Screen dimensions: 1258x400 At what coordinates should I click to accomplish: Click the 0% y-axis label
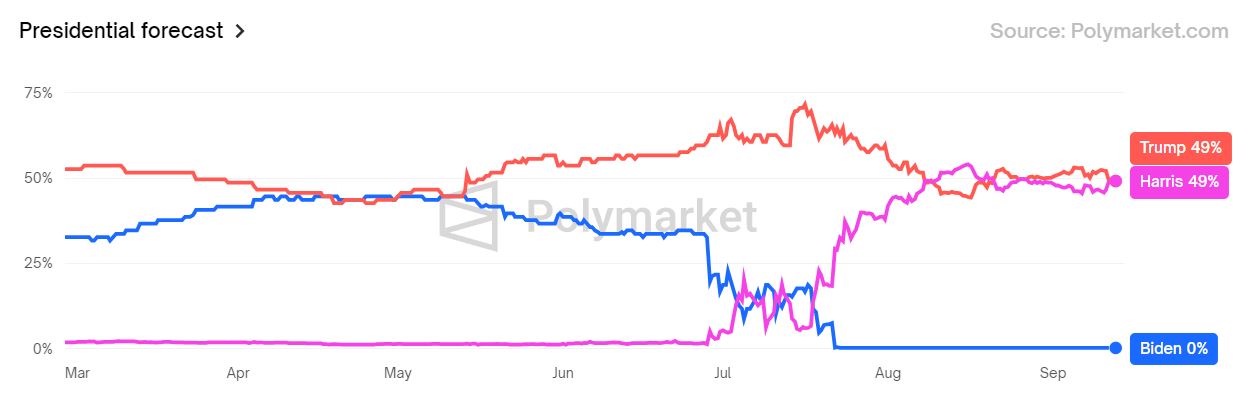point(43,349)
